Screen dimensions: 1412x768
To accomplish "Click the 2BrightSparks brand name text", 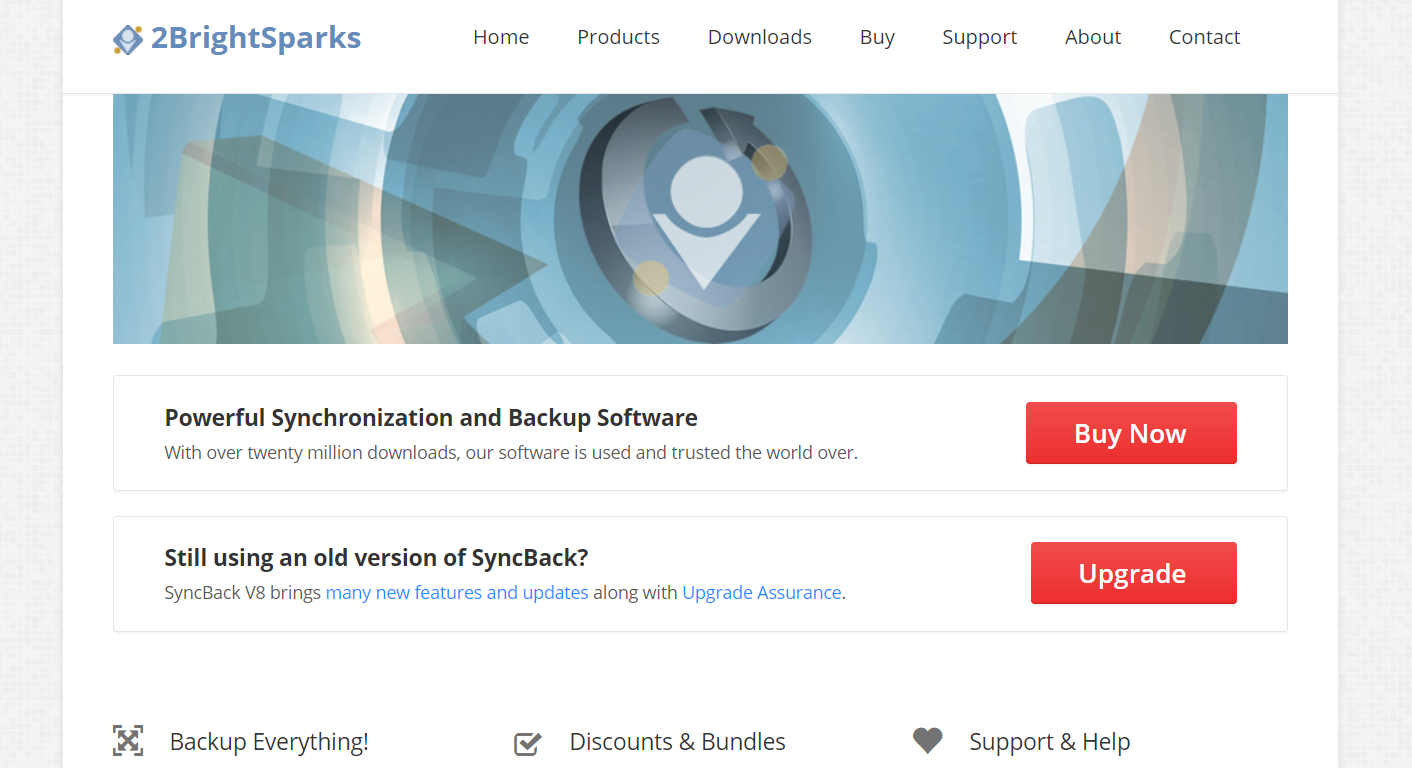I will (256, 38).
